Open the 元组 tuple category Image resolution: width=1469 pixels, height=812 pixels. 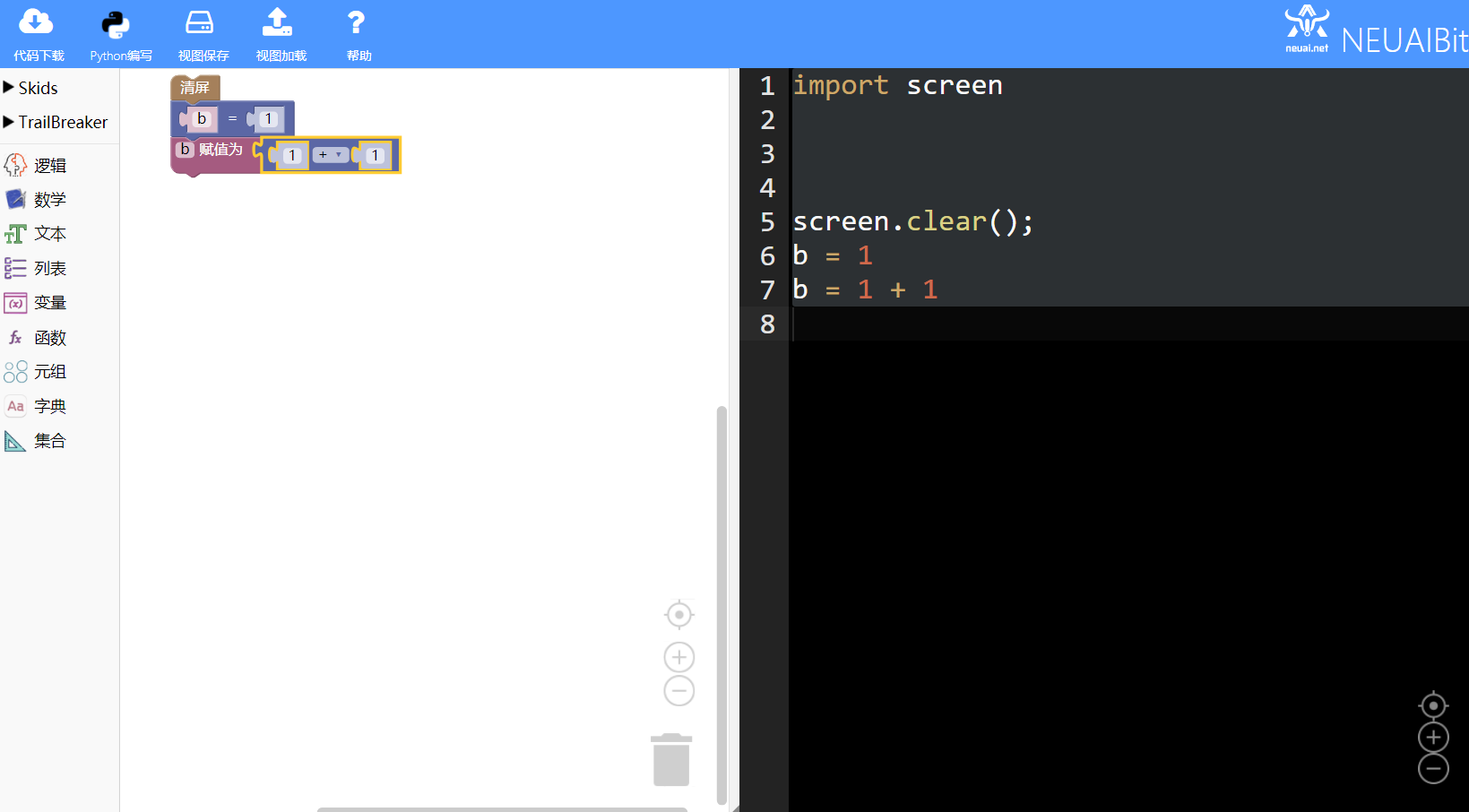(36, 372)
